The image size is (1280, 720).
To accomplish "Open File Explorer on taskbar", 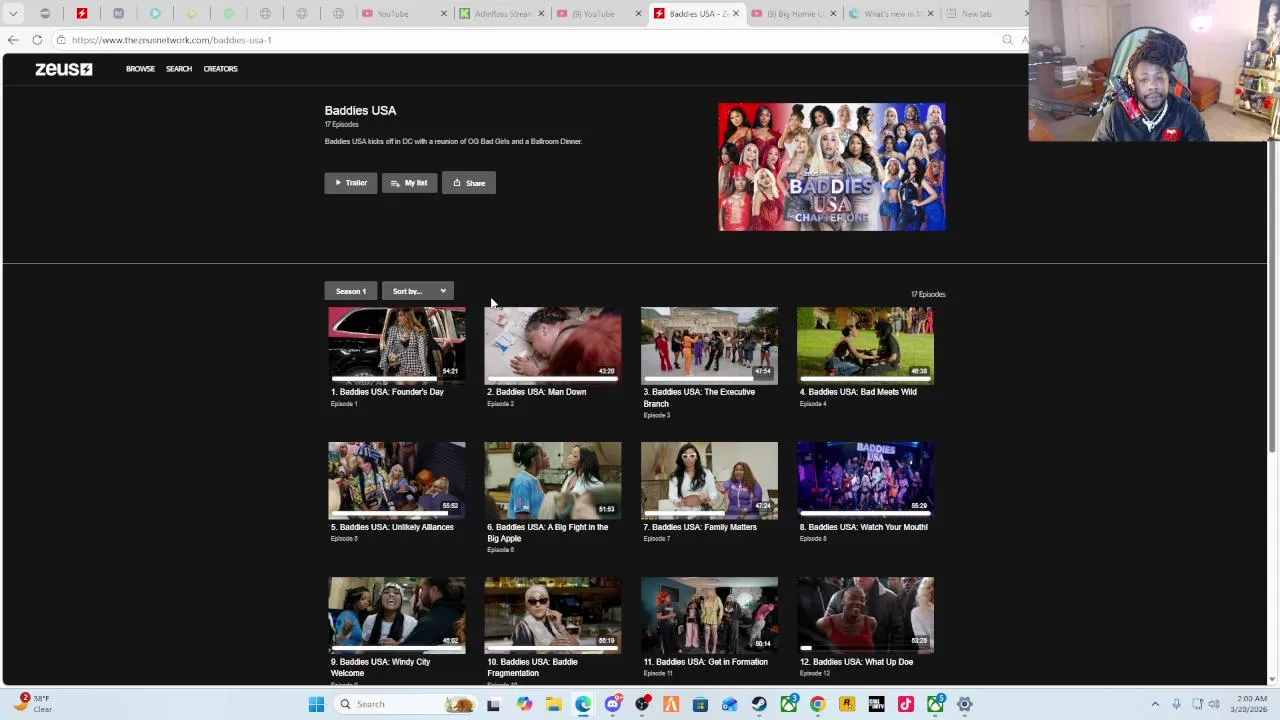I will 553,704.
